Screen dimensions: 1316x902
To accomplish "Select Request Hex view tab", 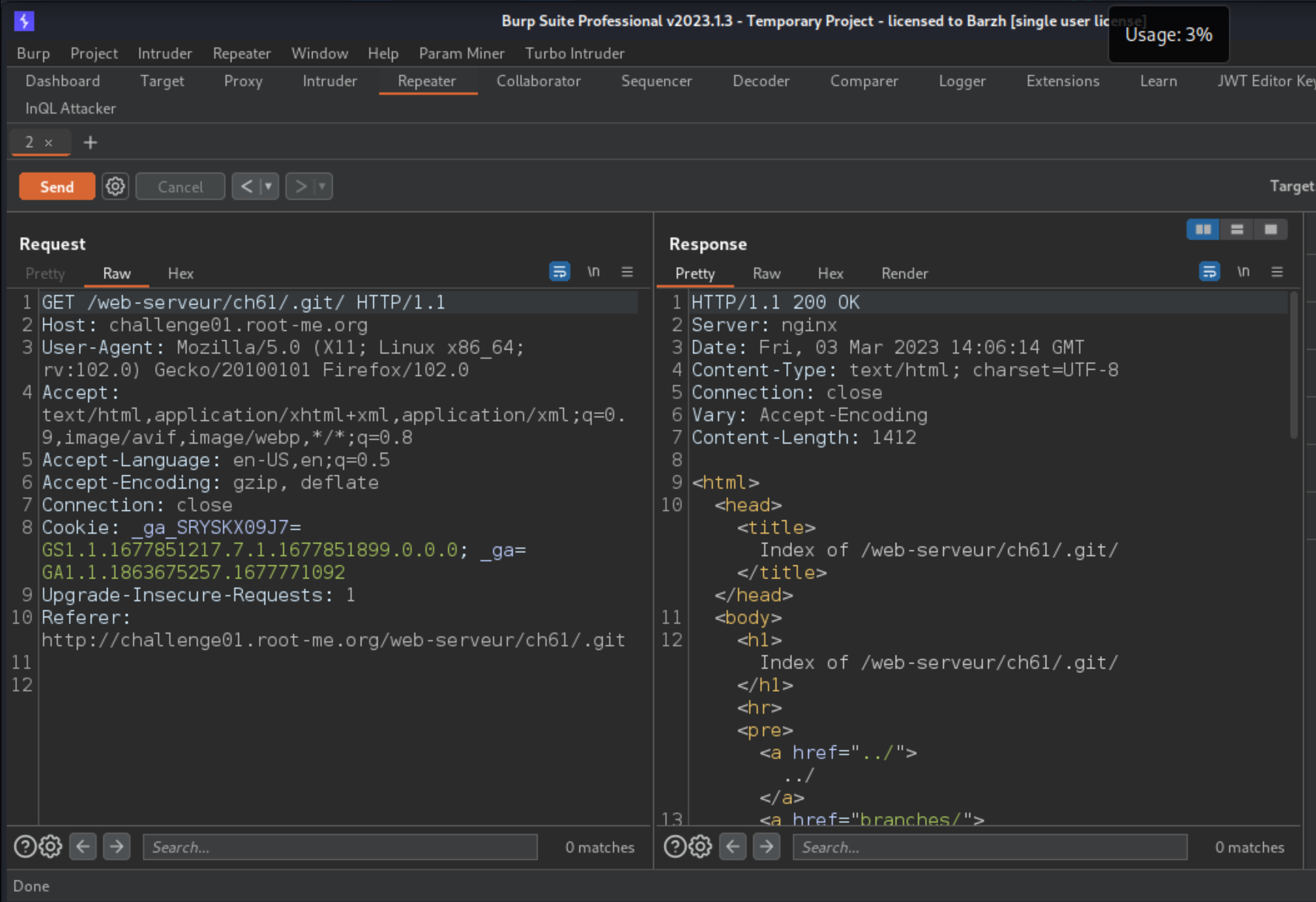I will (x=180, y=274).
